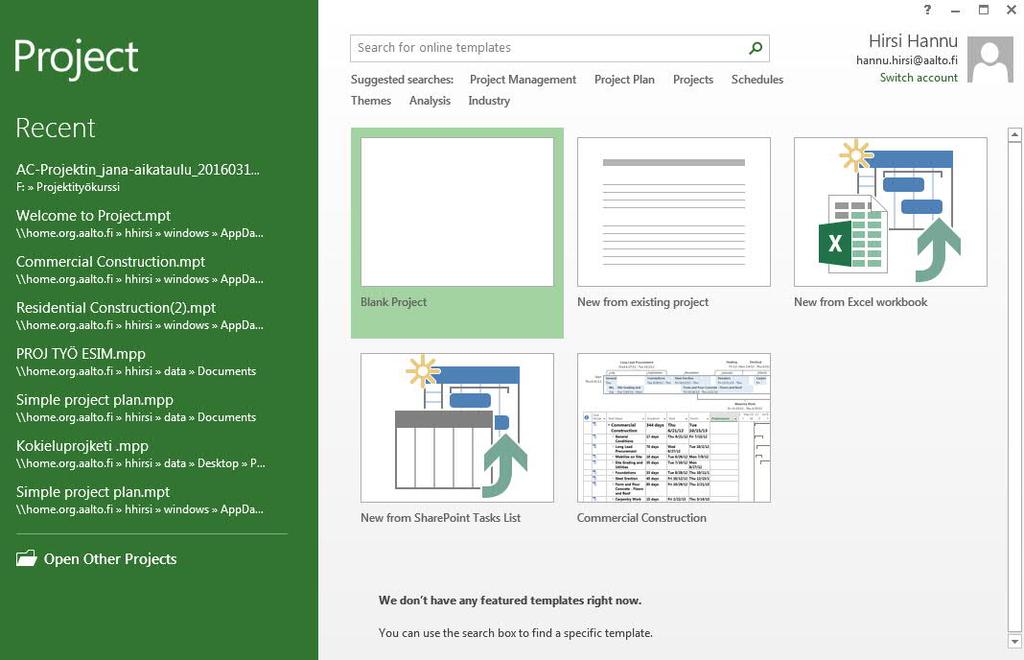Search suggested term Project Plan
The image size is (1024, 660).
624,80
